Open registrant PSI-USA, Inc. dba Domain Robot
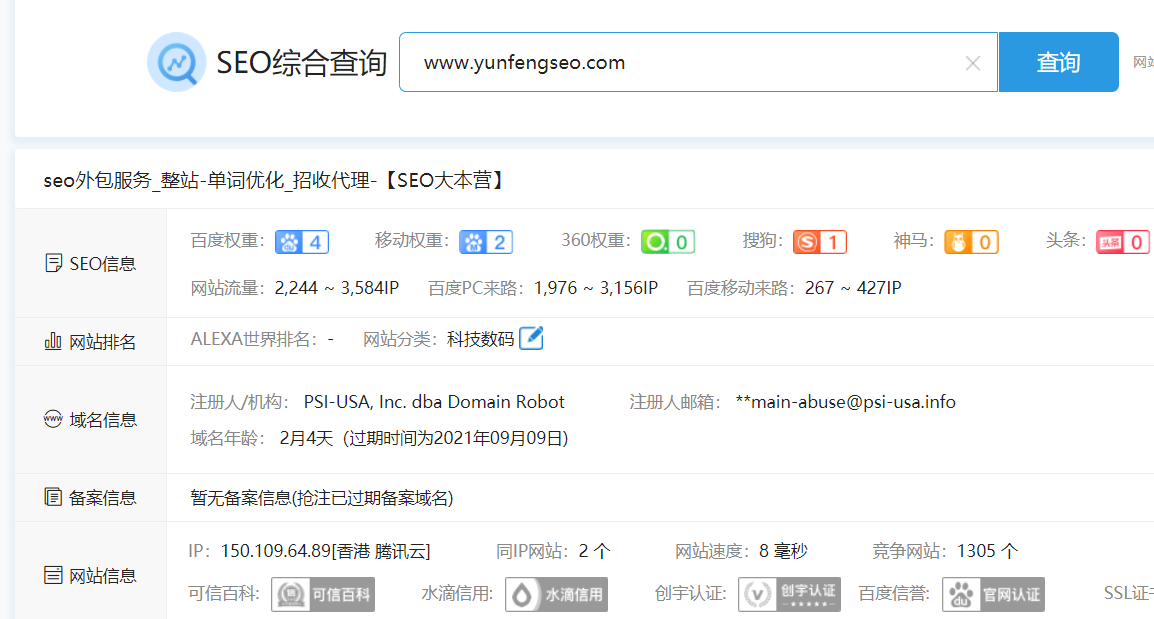1154x619 pixels. point(434,402)
